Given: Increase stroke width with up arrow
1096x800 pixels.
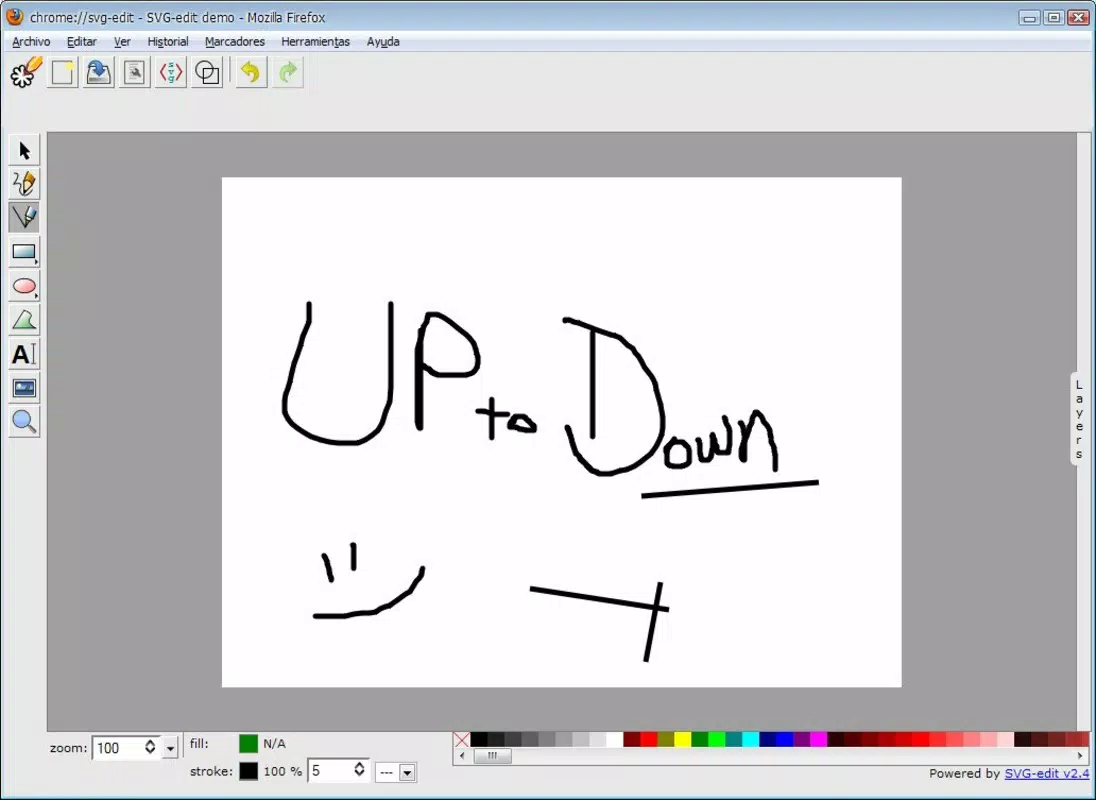Looking at the screenshot, I should (x=359, y=766).
